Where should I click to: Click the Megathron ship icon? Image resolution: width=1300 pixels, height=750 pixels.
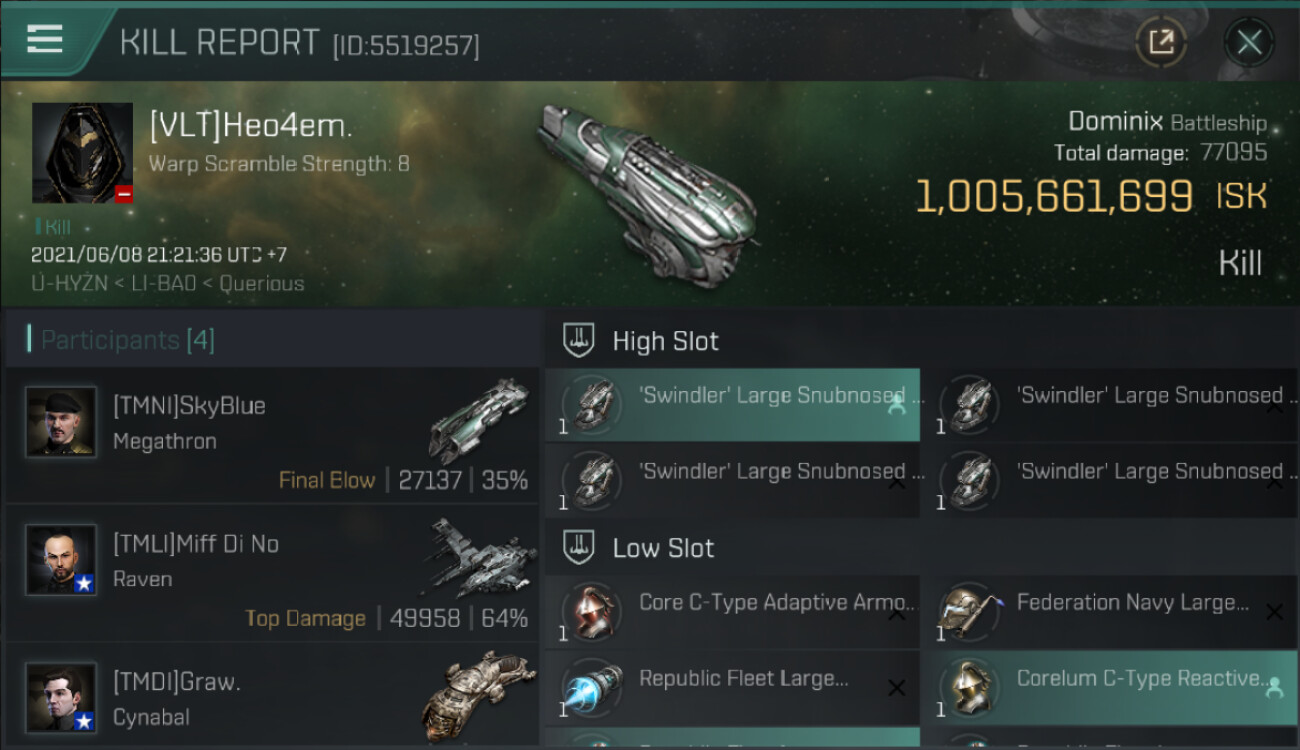coord(478,420)
